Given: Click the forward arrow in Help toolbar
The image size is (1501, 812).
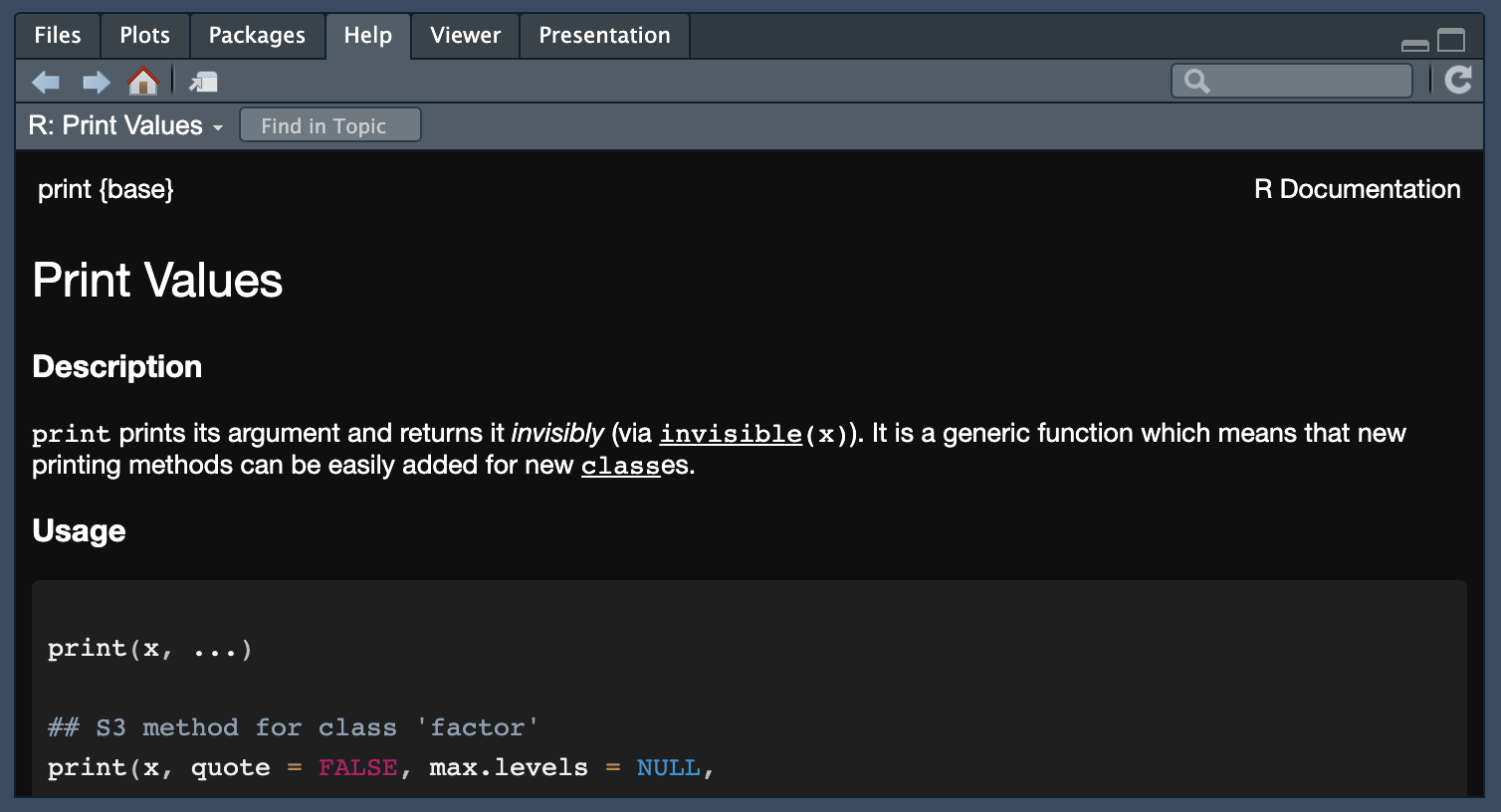Looking at the screenshot, I should tap(96, 82).
